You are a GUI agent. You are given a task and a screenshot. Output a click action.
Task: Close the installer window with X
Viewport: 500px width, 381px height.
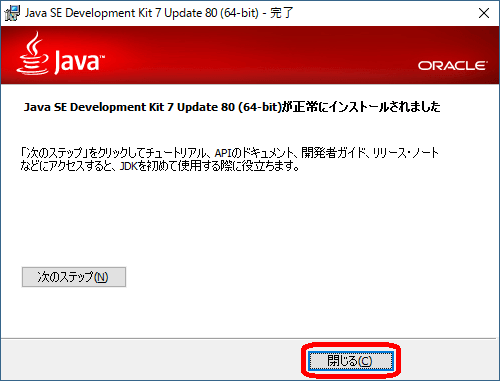[x=484, y=13]
